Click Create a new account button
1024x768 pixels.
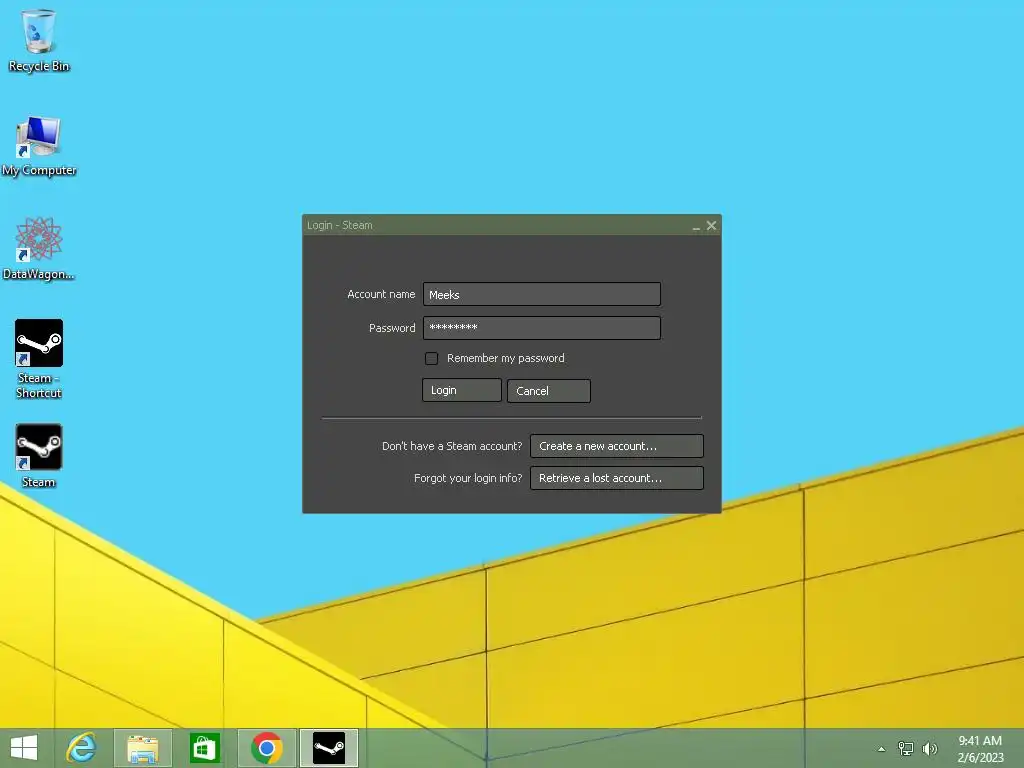(616, 446)
